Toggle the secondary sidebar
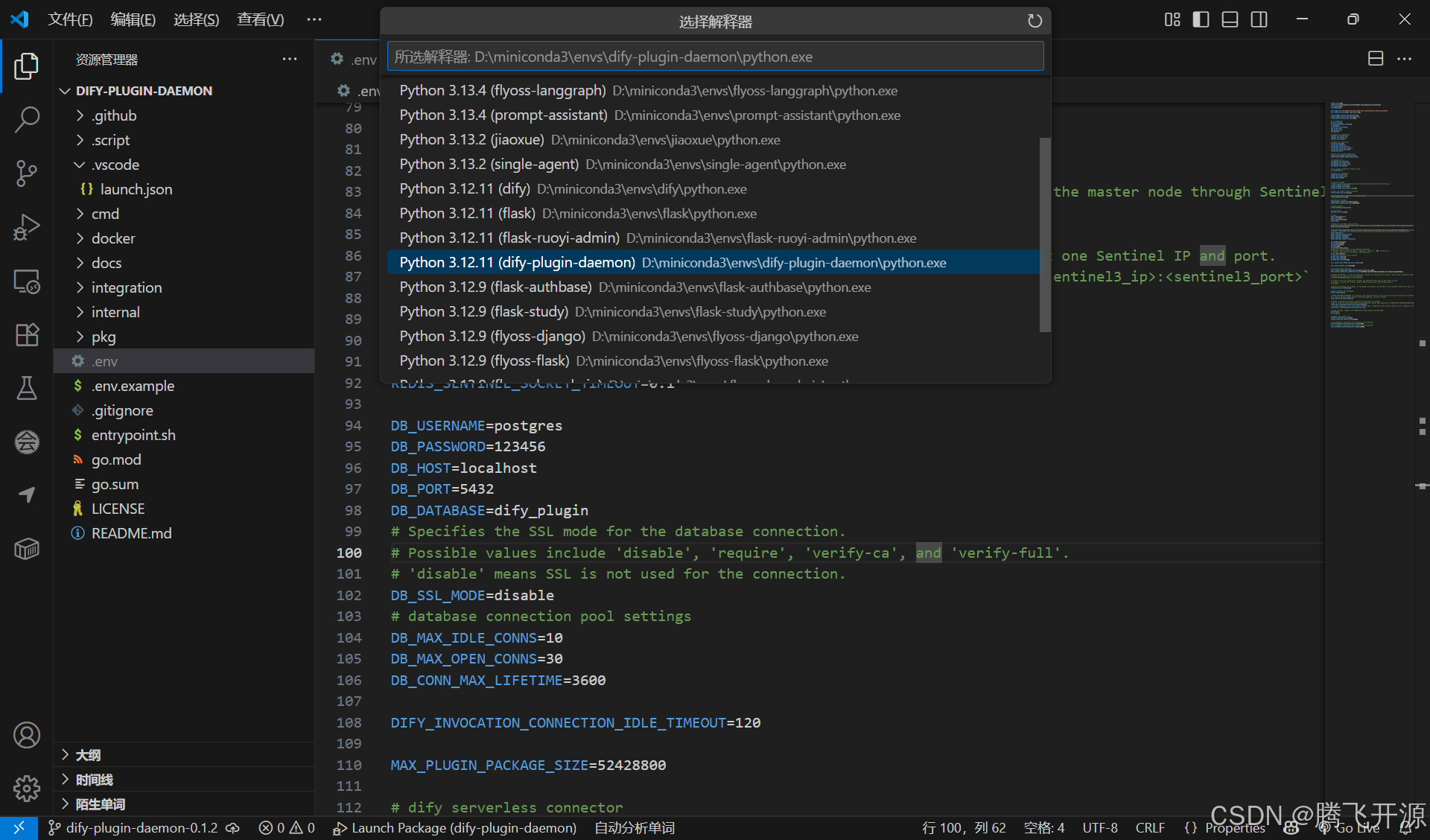 pyautogui.click(x=1259, y=19)
